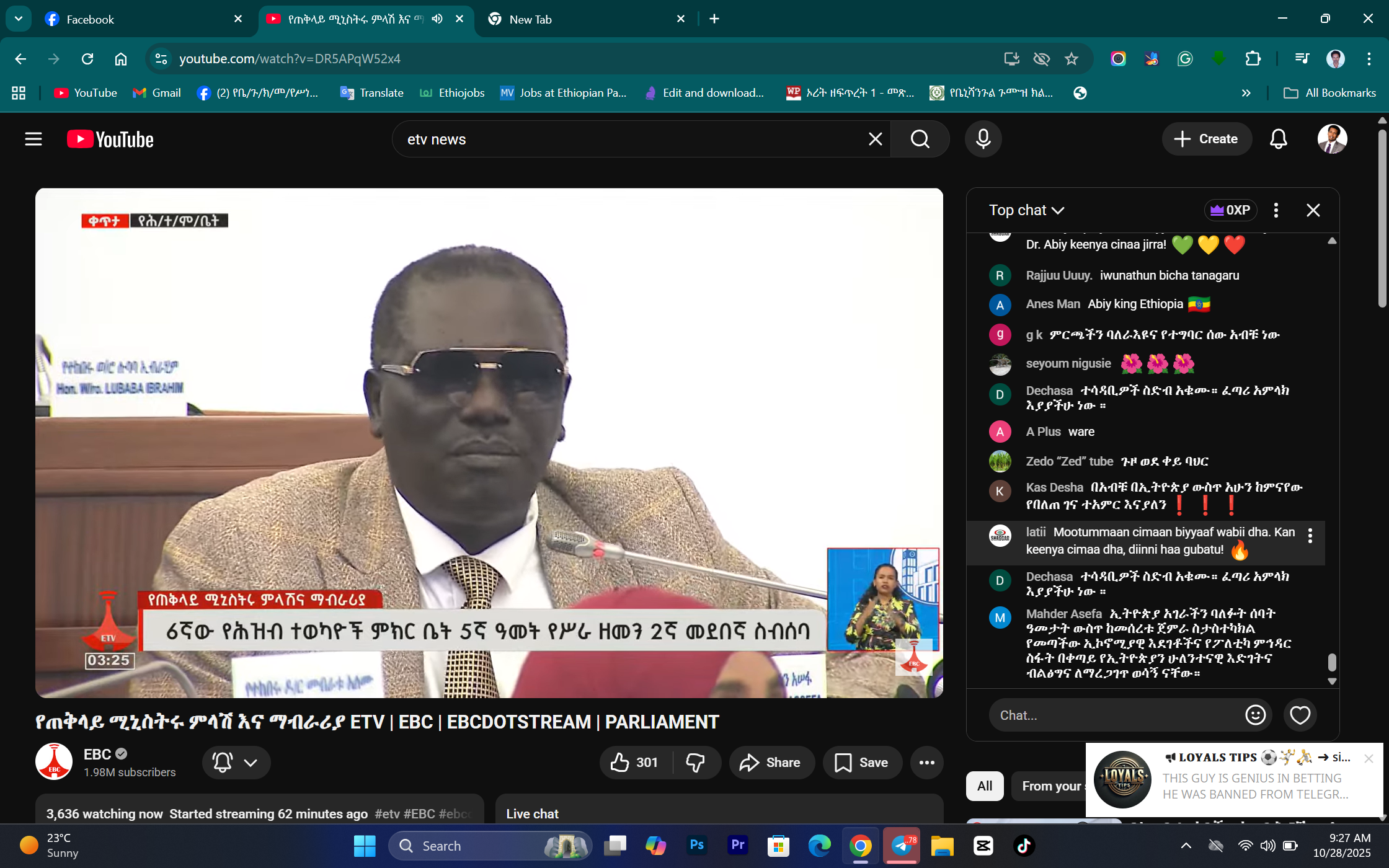Viewport: 1389px width, 868px height.
Task: Dislike the video with thumbs down
Action: [696, 763]
